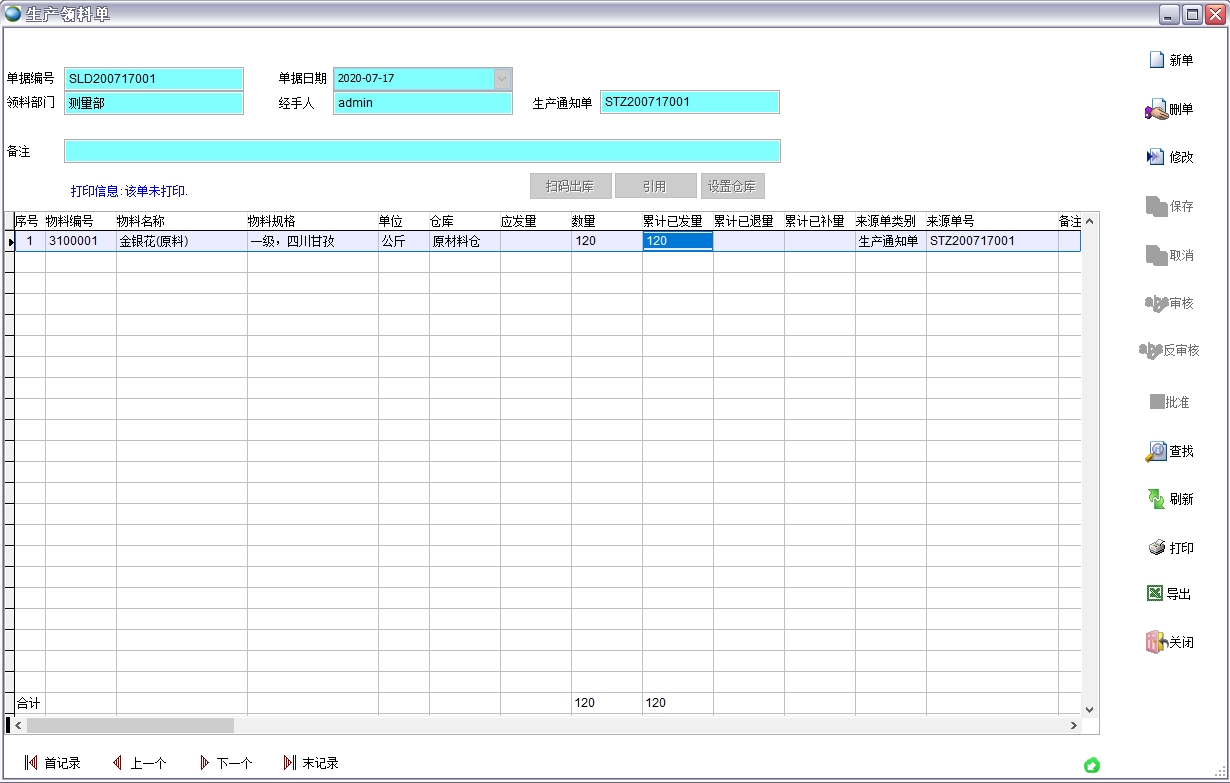Click the vertical scrollbar down arrow

click(1090, 709)
